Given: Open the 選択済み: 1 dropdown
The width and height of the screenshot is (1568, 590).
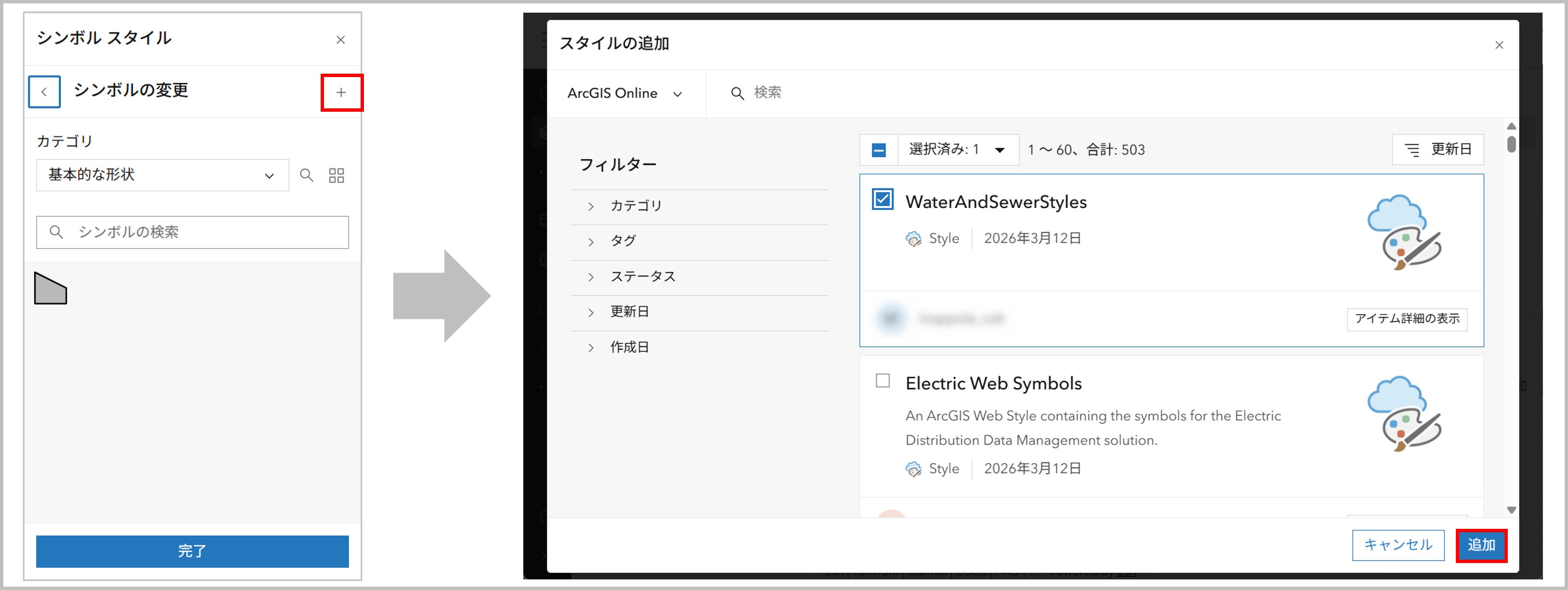Looking at the screenshot, I should (957, 150).
